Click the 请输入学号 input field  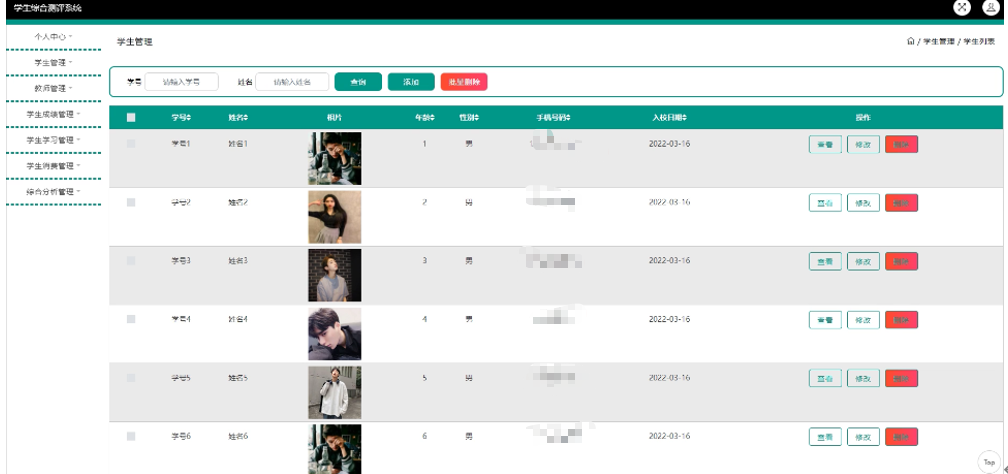click(x=181, y=82)
